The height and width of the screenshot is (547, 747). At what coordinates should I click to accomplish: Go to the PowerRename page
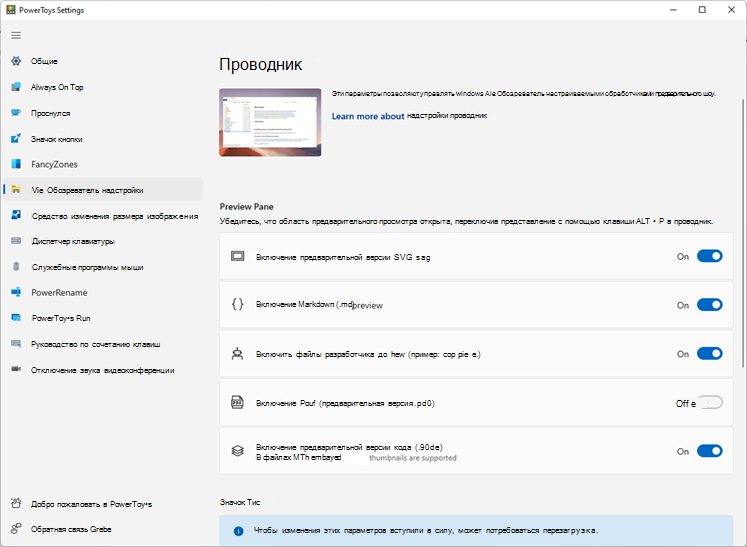[x=103, y=292]
